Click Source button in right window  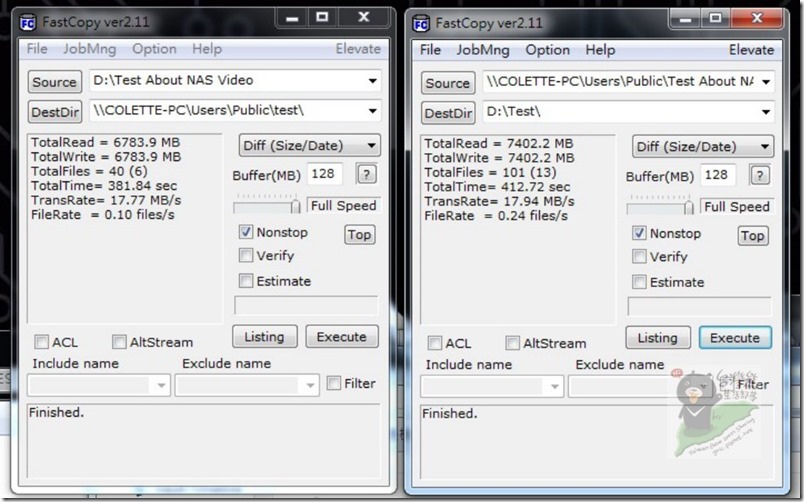coord(448,83)
